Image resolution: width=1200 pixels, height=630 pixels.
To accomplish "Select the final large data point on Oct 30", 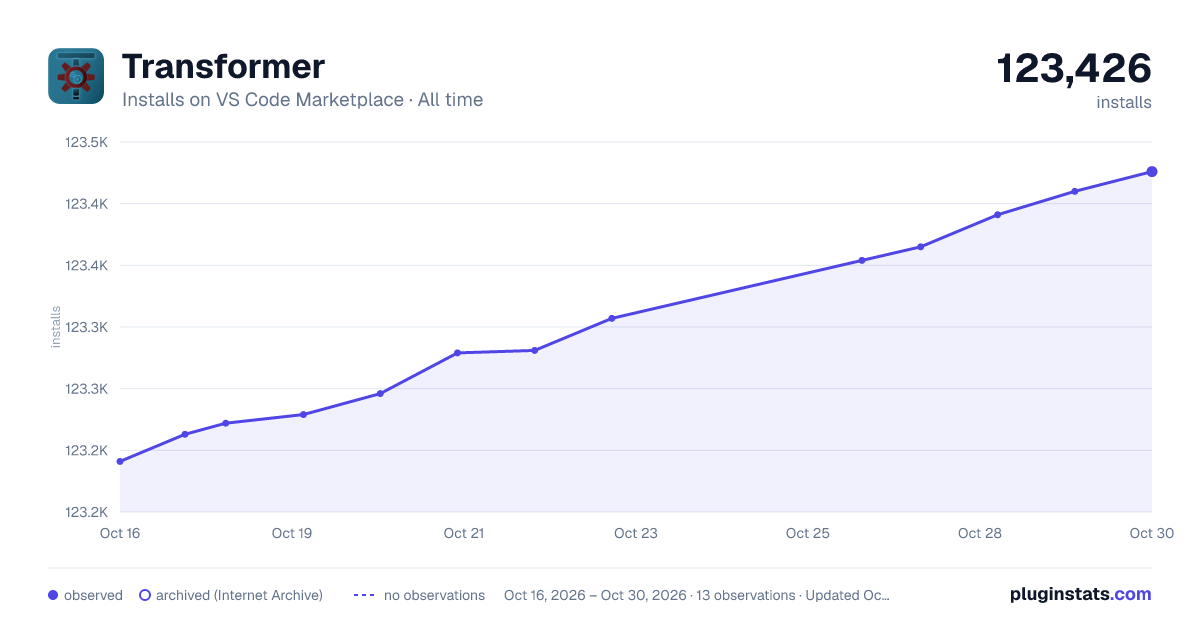I will click(x=1152, y=172).
